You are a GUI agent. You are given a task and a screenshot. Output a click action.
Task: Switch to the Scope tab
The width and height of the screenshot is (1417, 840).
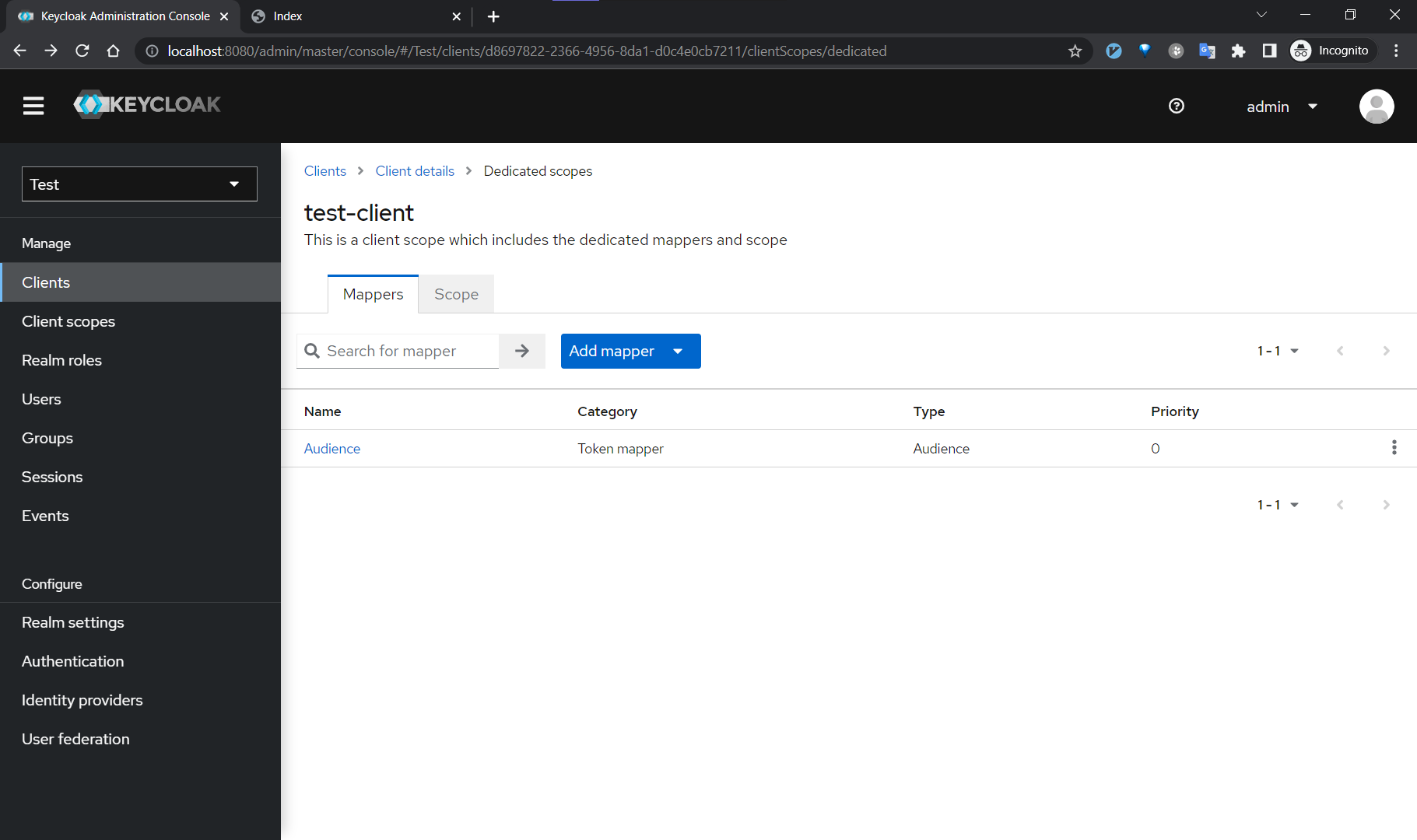click(456, 294)
